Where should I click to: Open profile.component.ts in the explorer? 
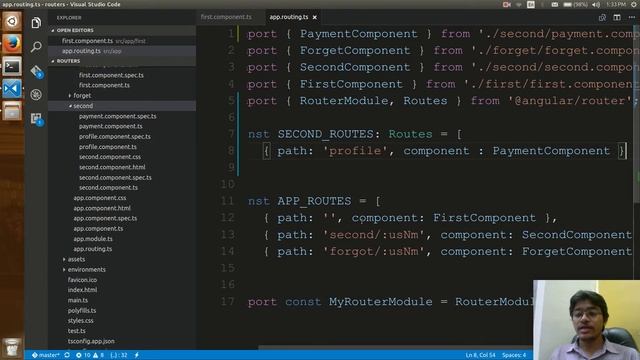tap(108, 147)
